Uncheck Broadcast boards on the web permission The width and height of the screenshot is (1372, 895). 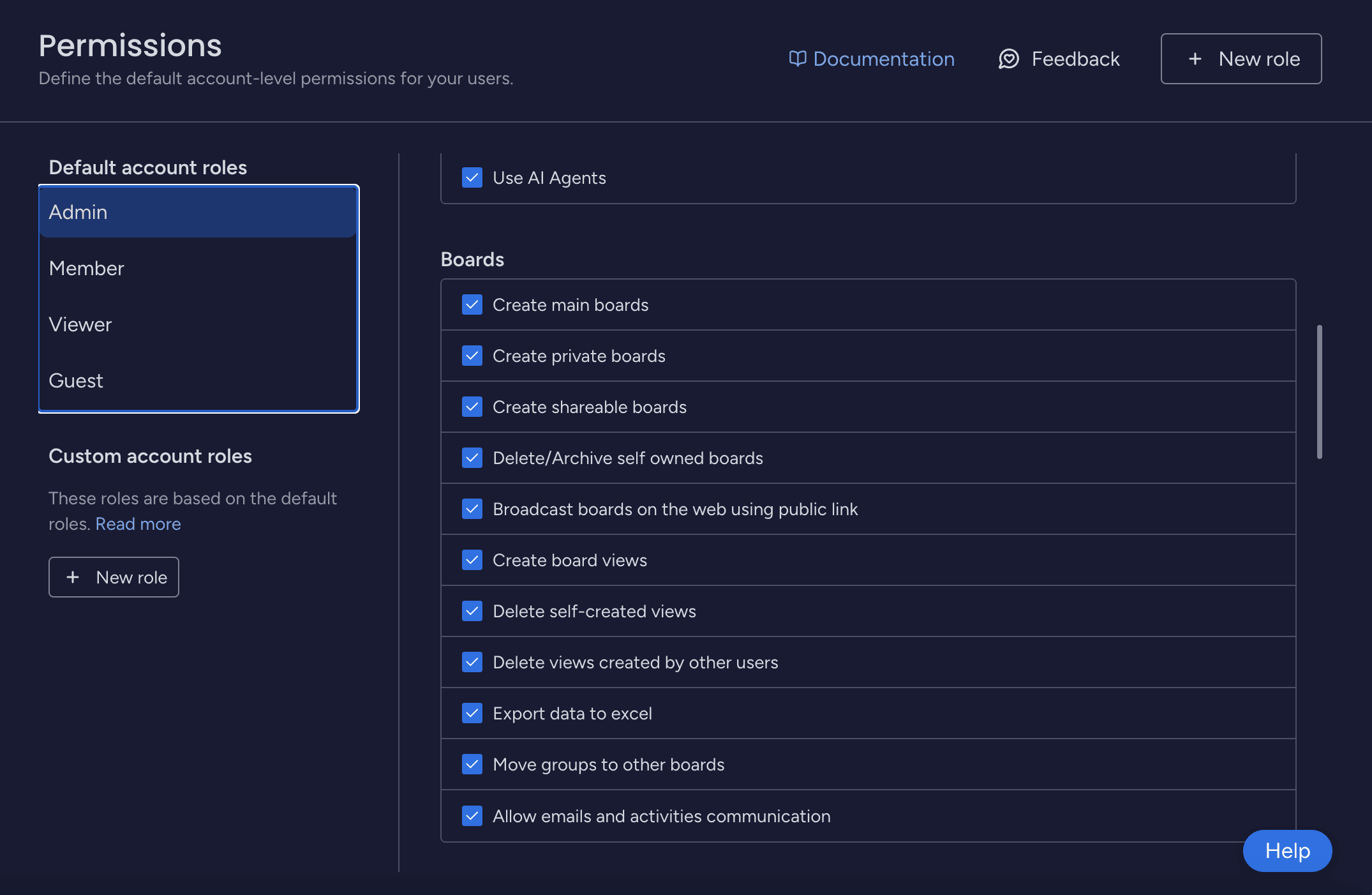[472, 509]
